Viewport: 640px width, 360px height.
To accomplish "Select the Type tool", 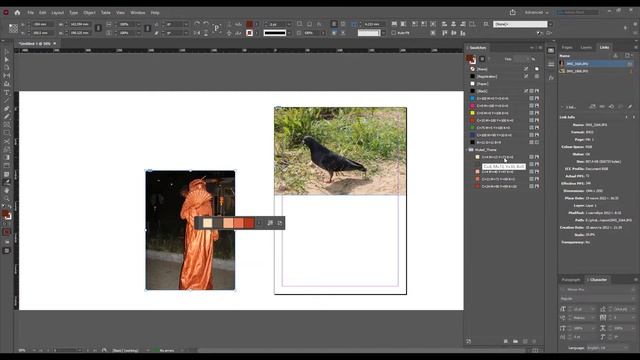I will tap(7, 93).
